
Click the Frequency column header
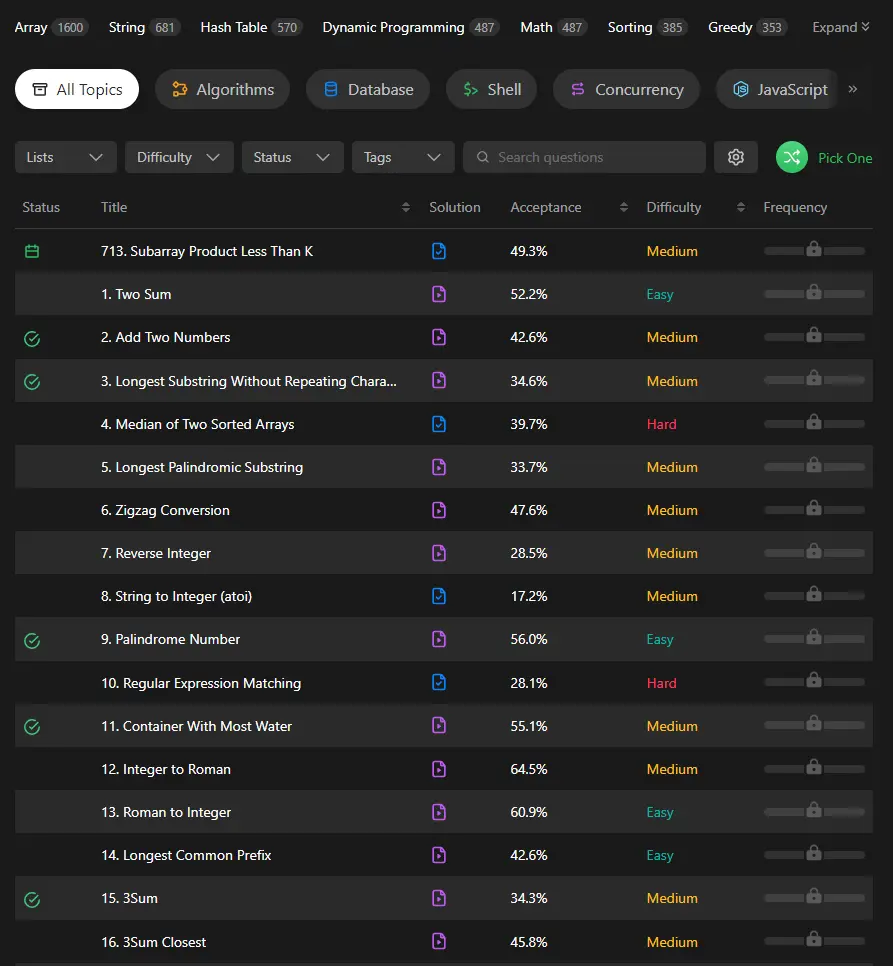tap(795, 207)
